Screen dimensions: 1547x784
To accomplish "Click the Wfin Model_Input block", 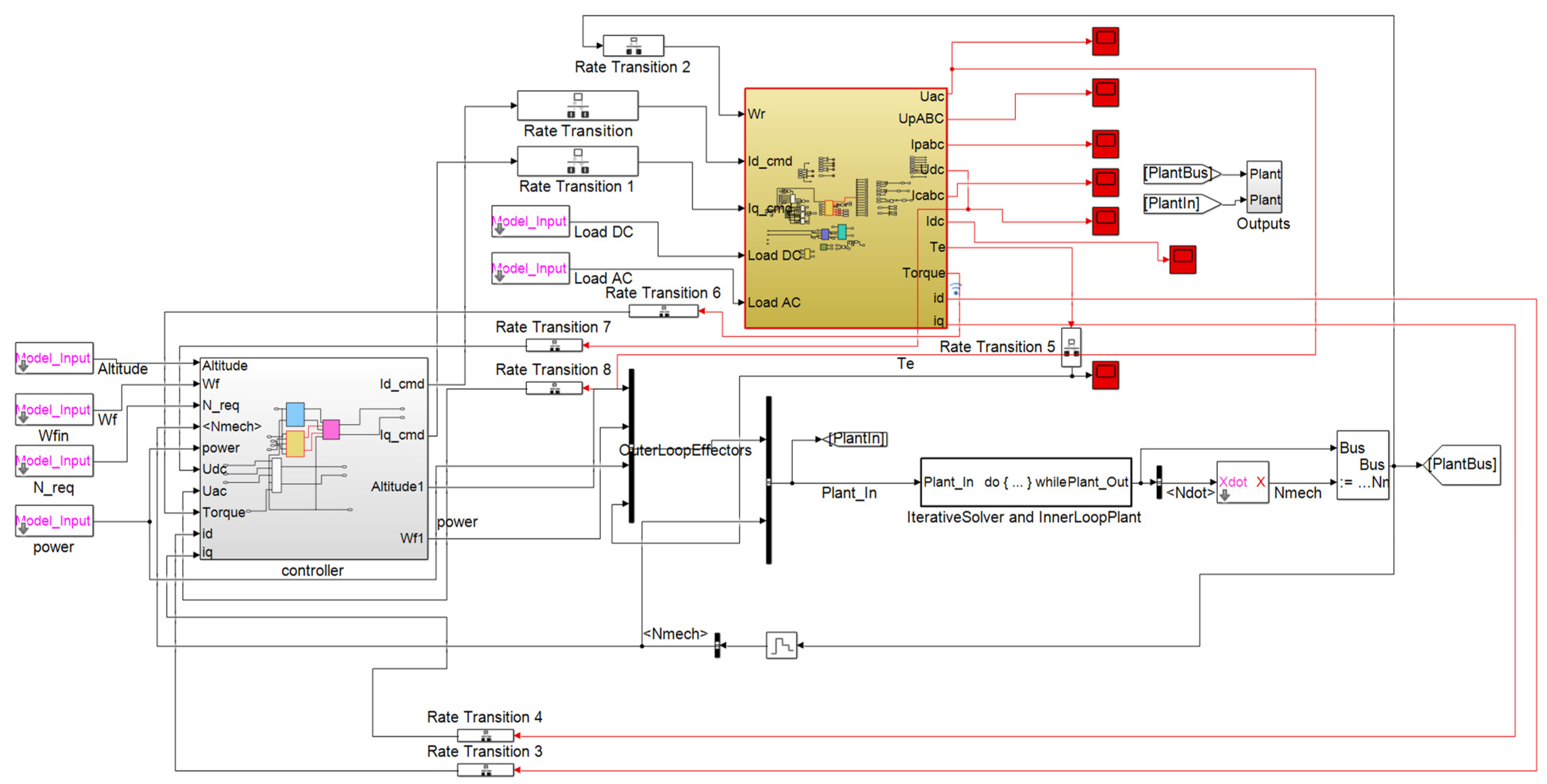I will pos(54,410).
